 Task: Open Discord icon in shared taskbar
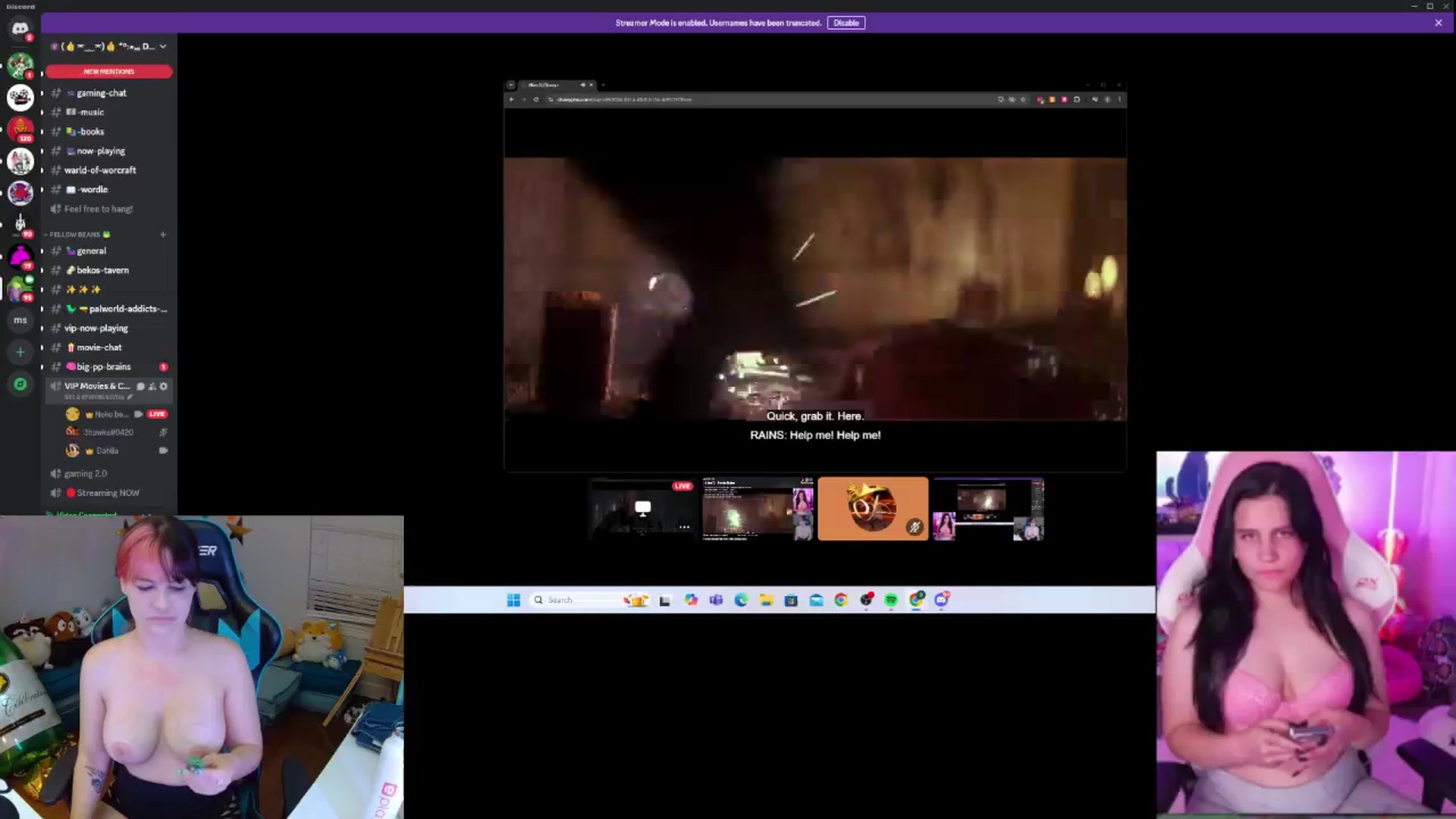(x=942, y=600)
